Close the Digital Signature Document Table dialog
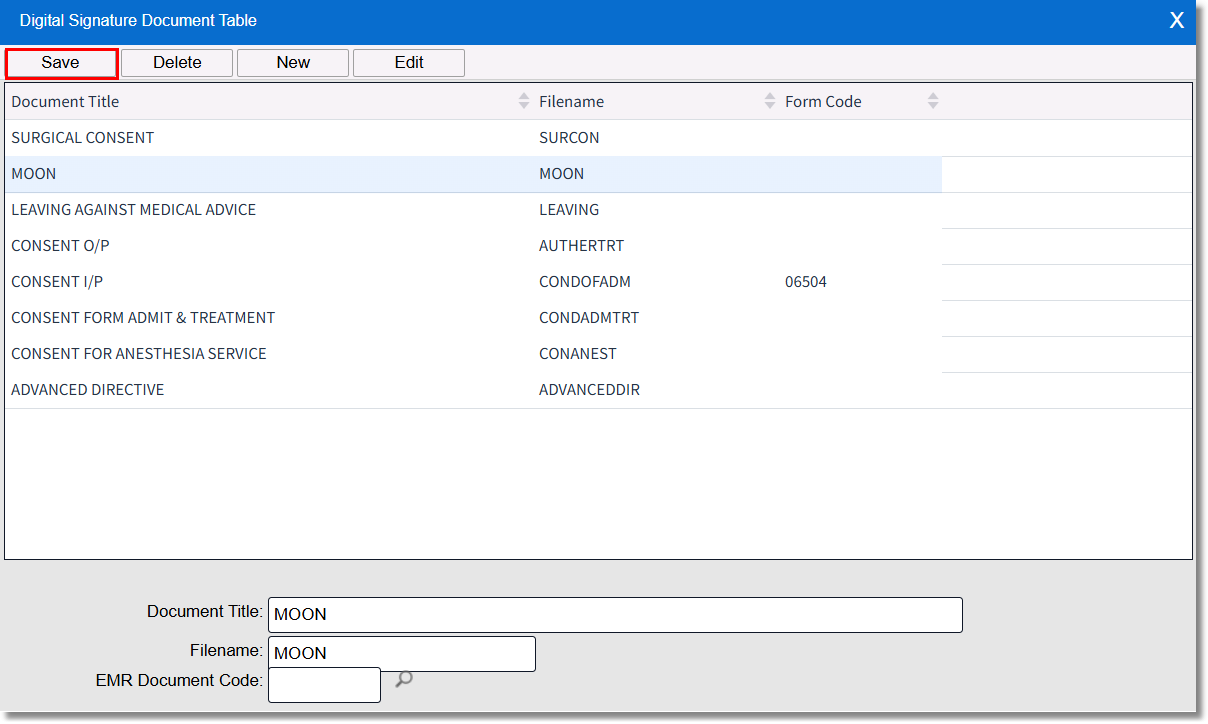This screenshot has height=724, width=1208. 1177,21
